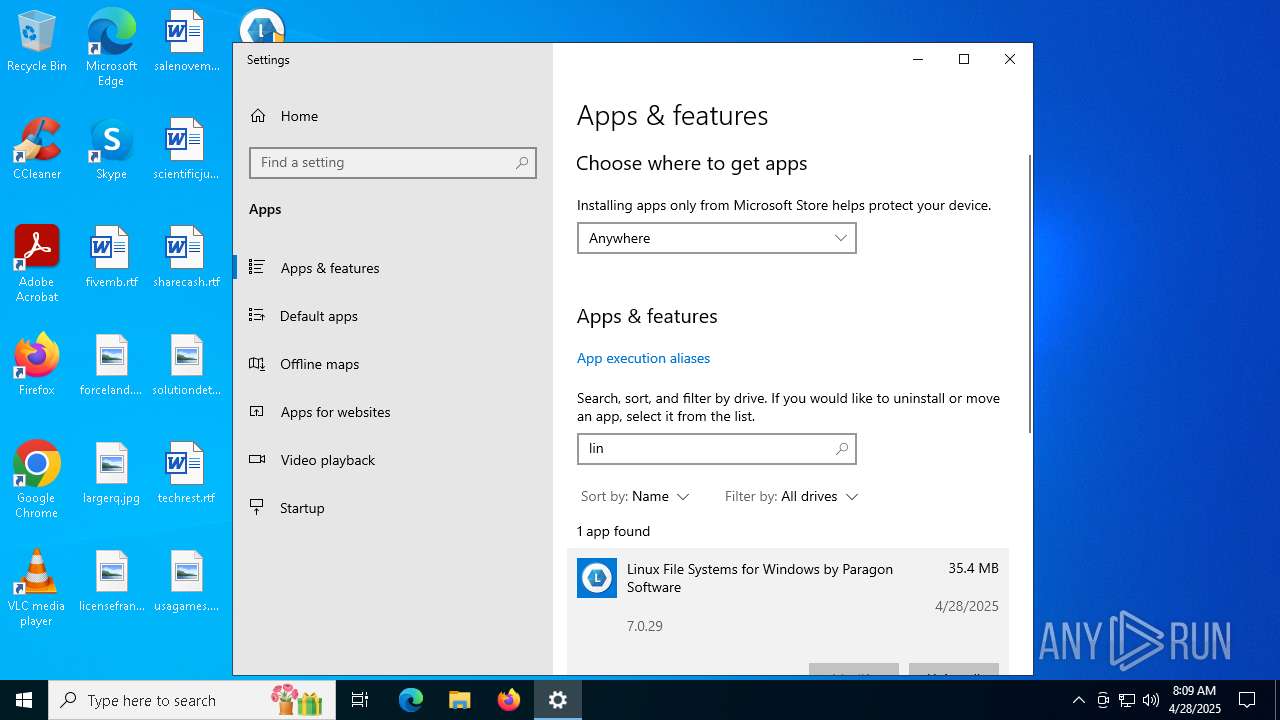The image size is (1280, 720).
Task: Open File Explorer from taskbar
Action: 459,700
